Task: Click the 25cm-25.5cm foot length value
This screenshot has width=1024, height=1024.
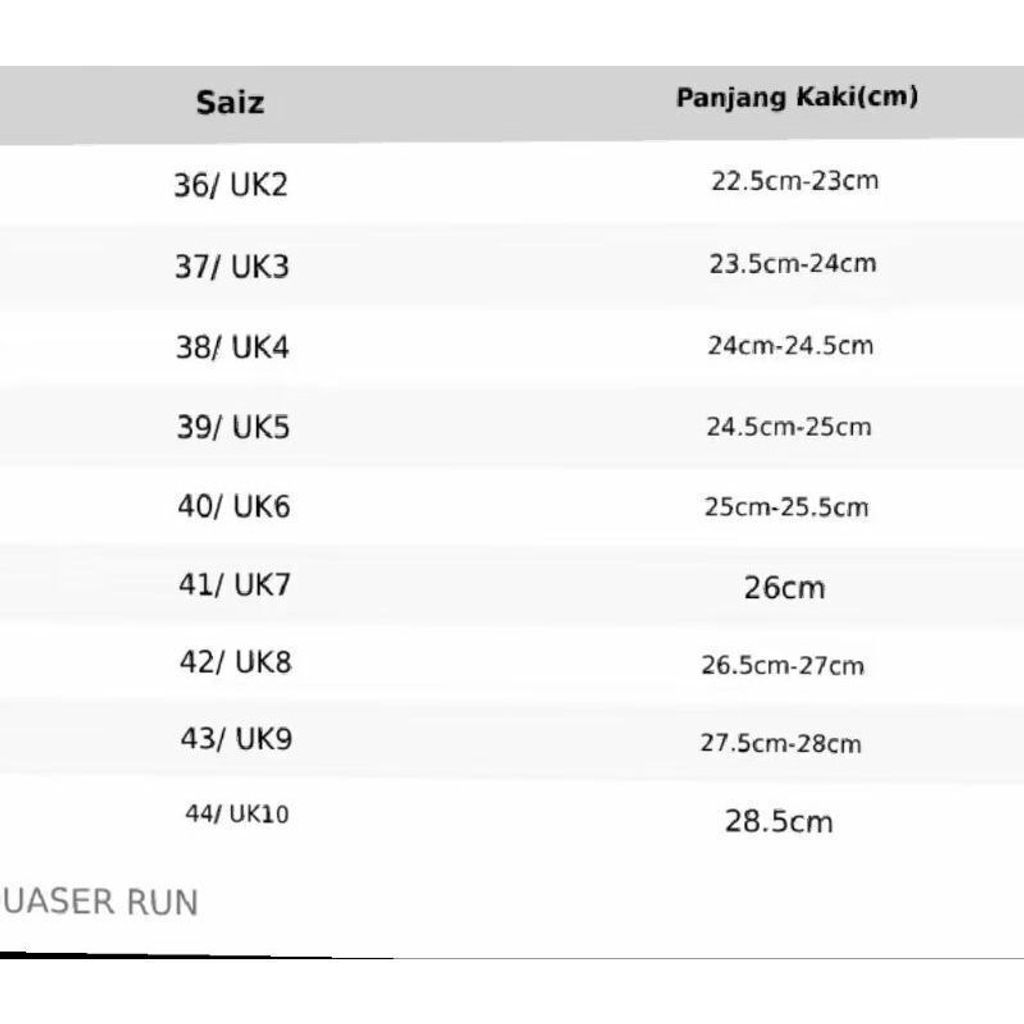Action: (x=786, y=507)
